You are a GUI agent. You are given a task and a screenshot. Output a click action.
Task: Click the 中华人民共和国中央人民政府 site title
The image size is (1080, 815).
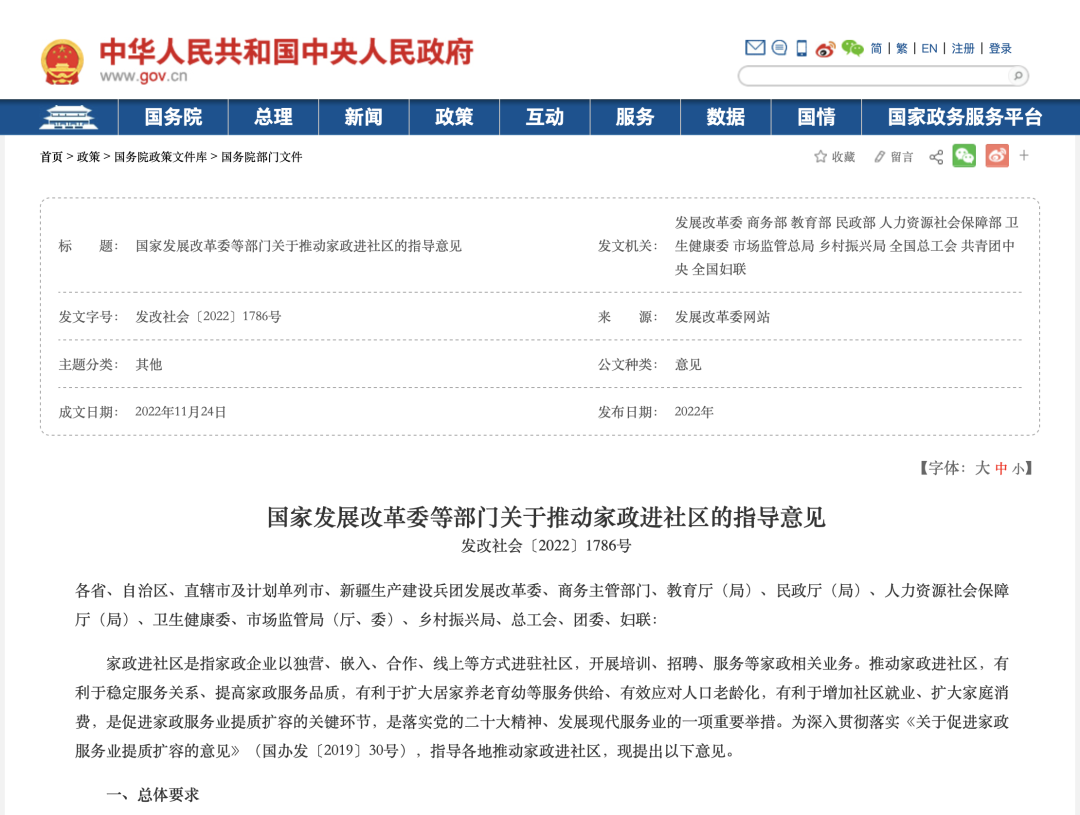287,52
